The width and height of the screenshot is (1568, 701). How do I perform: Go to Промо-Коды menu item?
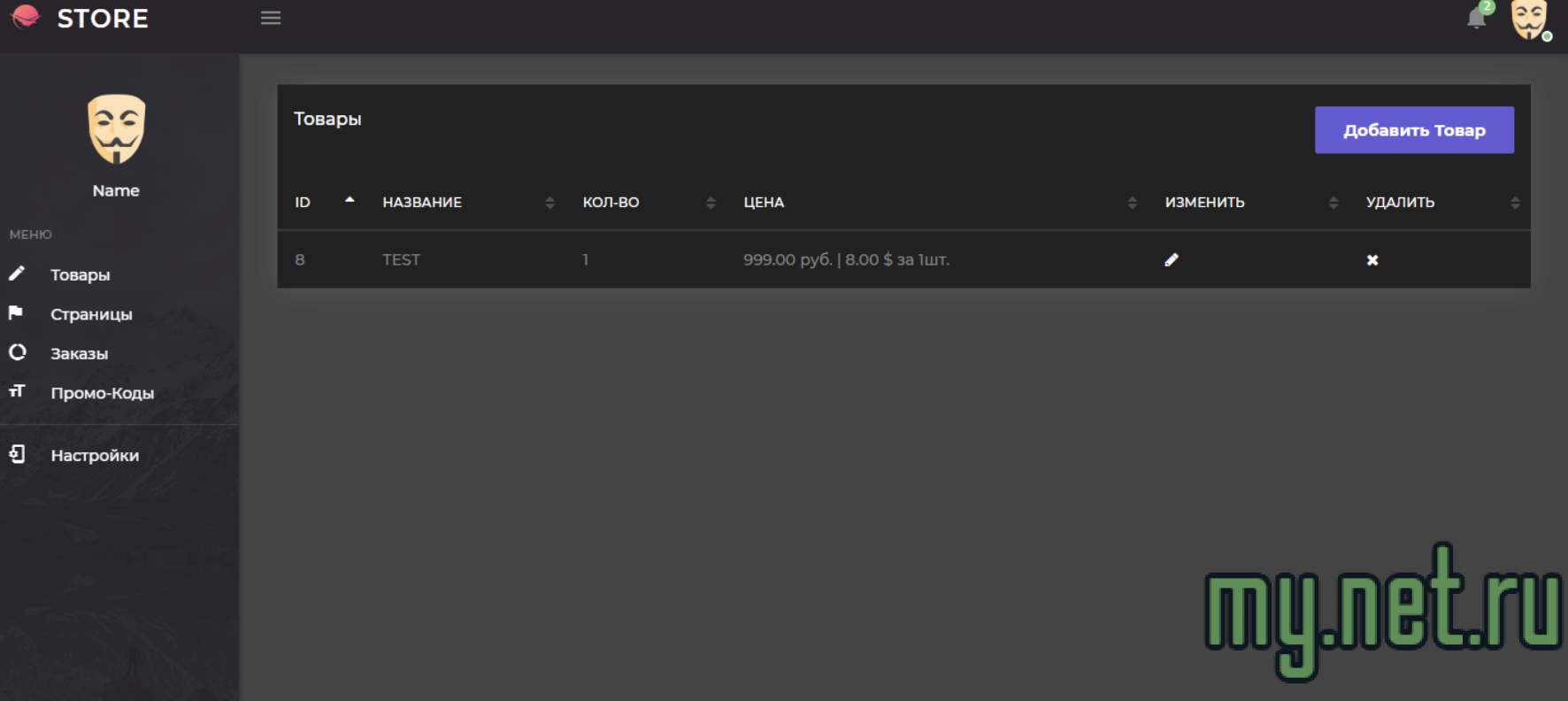point(102,393)
